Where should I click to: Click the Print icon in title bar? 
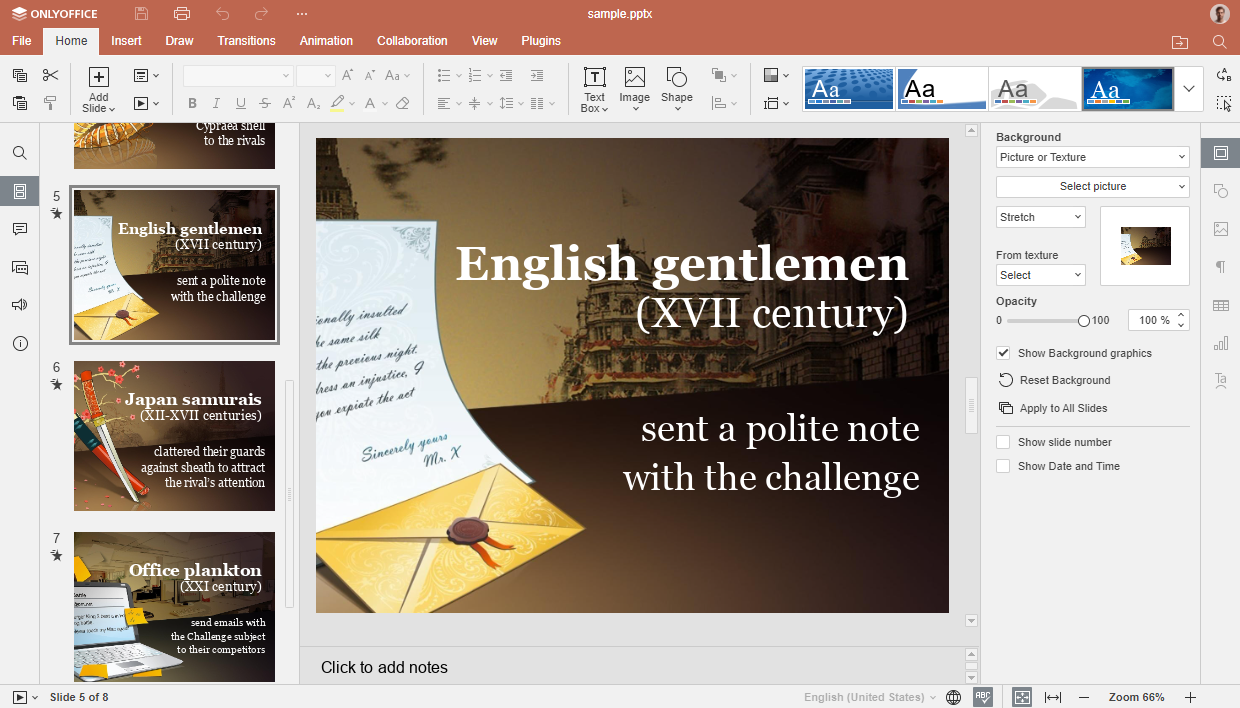pyautogui.click(x=181, y=14)
